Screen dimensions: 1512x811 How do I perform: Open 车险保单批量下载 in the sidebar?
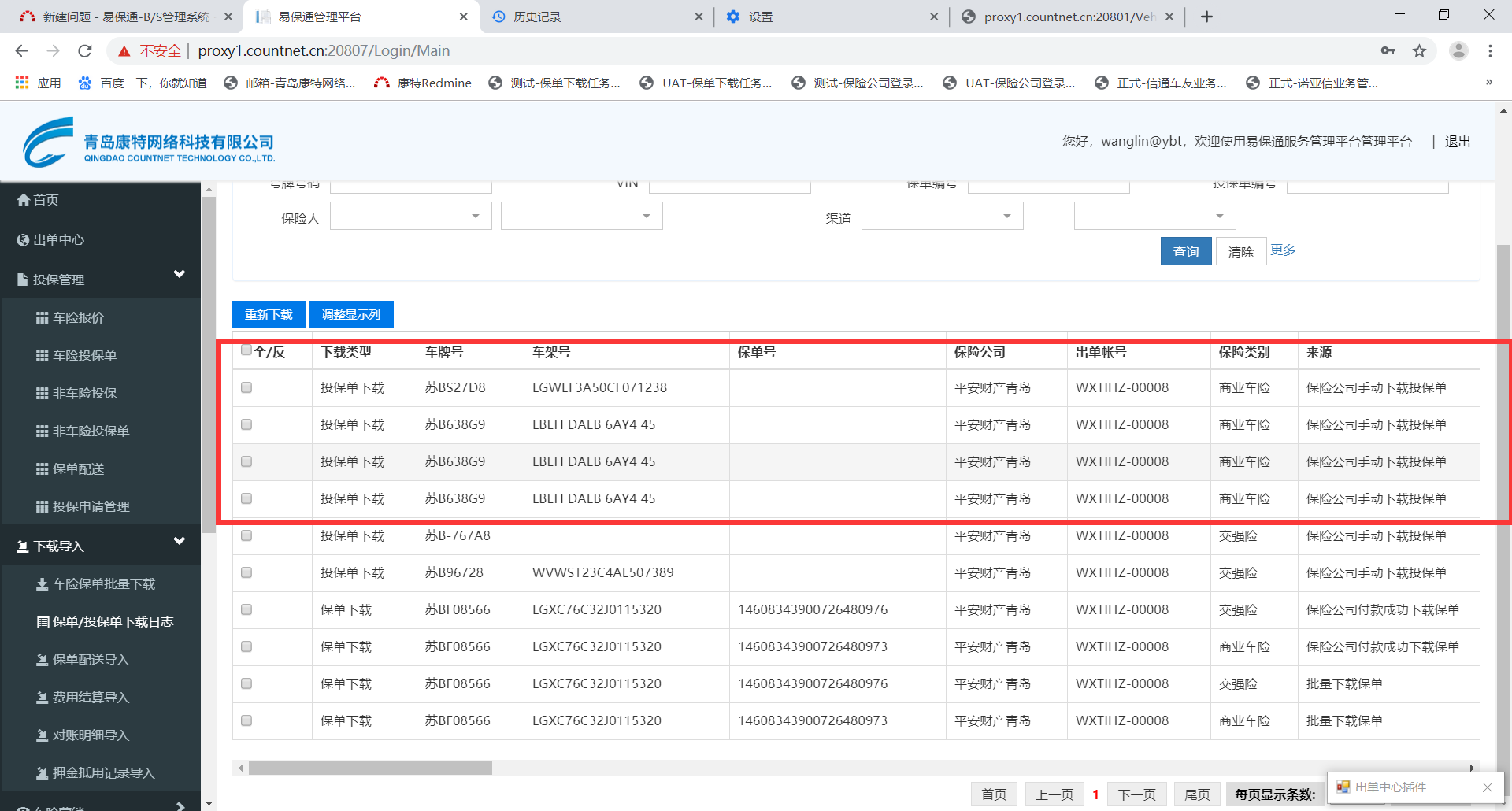(x=103, y=584)
